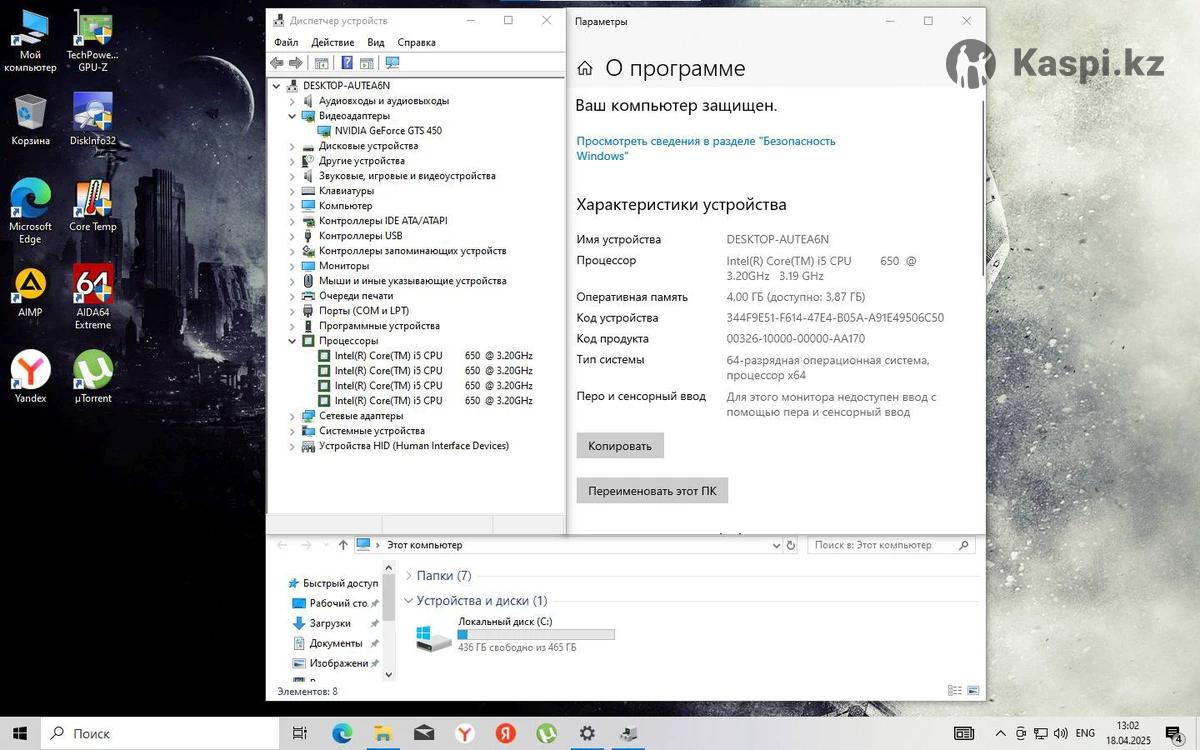This screenshot has width=1200, height=750.
Task: Expand the Сетевые адаптеры node
Action: 293,416
